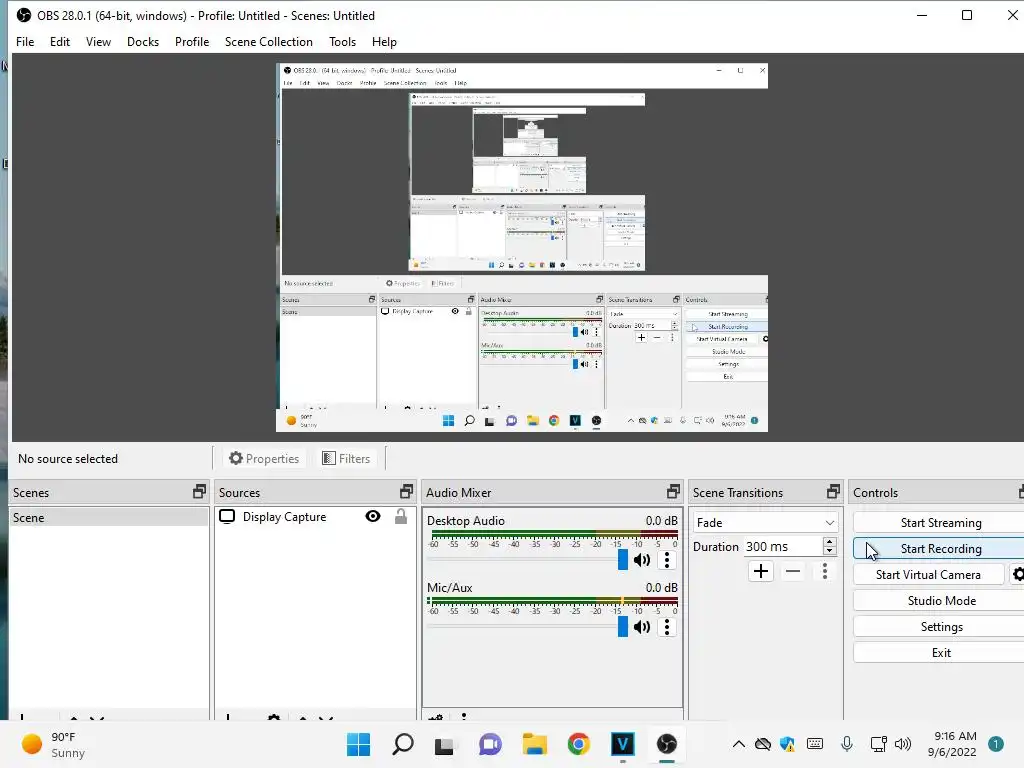Open the clock showing 9:16 AM

pyautogui.click(x=952, y=744)
